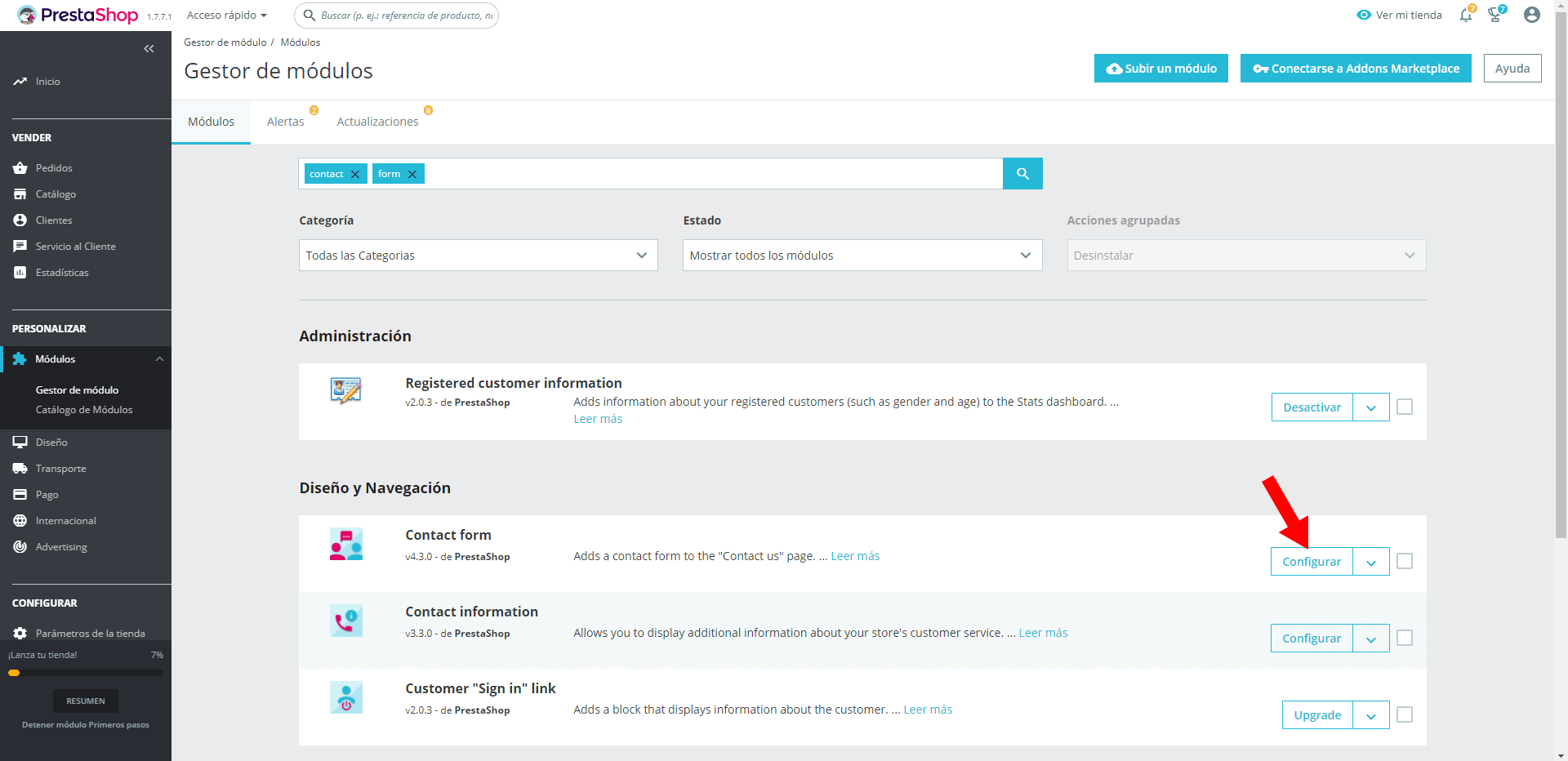Click the PrestaShop logo
Viewport: 1568px width, 761px height.
78,15
